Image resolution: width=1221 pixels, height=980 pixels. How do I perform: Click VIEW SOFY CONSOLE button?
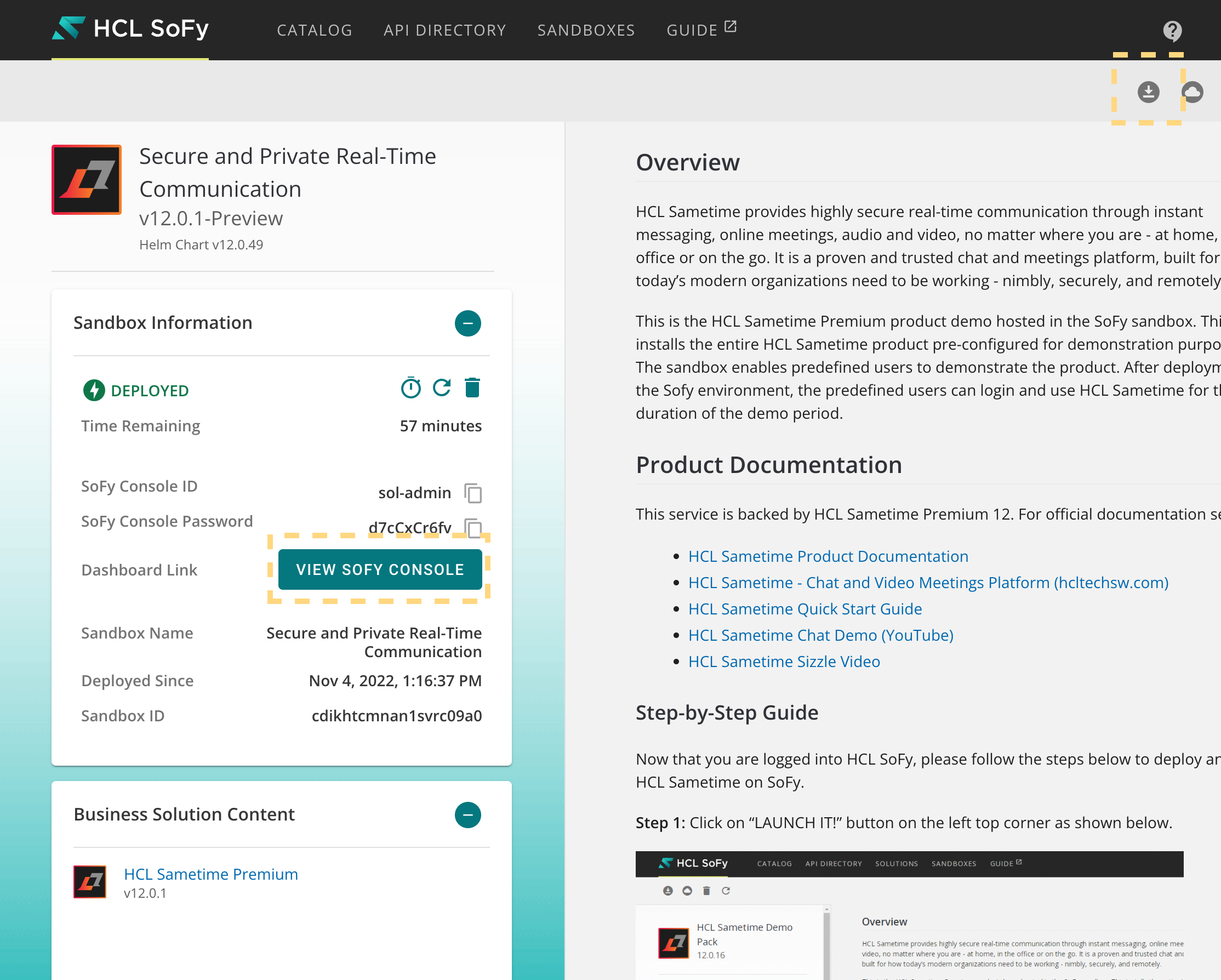380,569
